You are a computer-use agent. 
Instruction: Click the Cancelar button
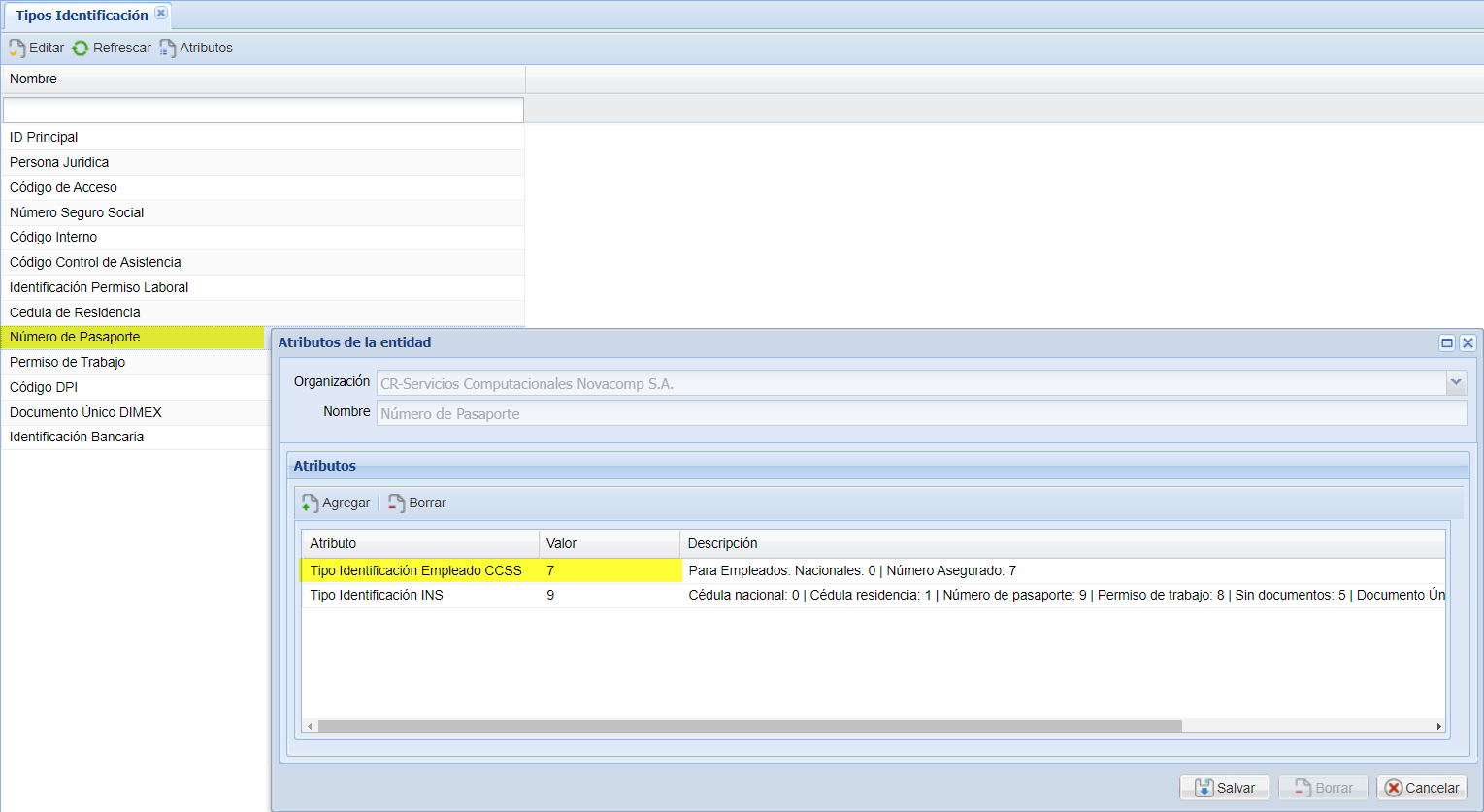1422,788
